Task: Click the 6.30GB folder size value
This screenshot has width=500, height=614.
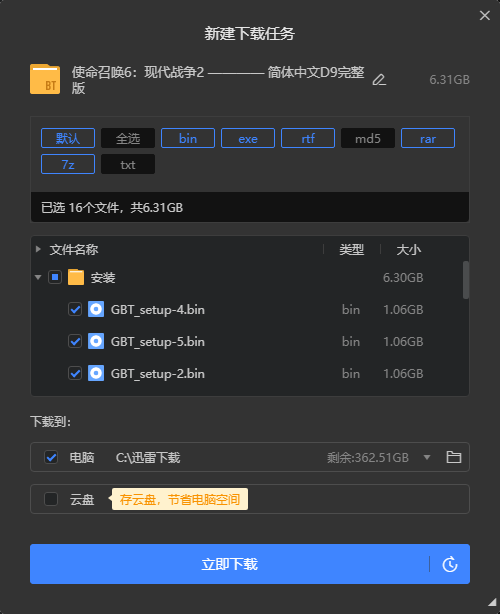Action: coord(403,278)
